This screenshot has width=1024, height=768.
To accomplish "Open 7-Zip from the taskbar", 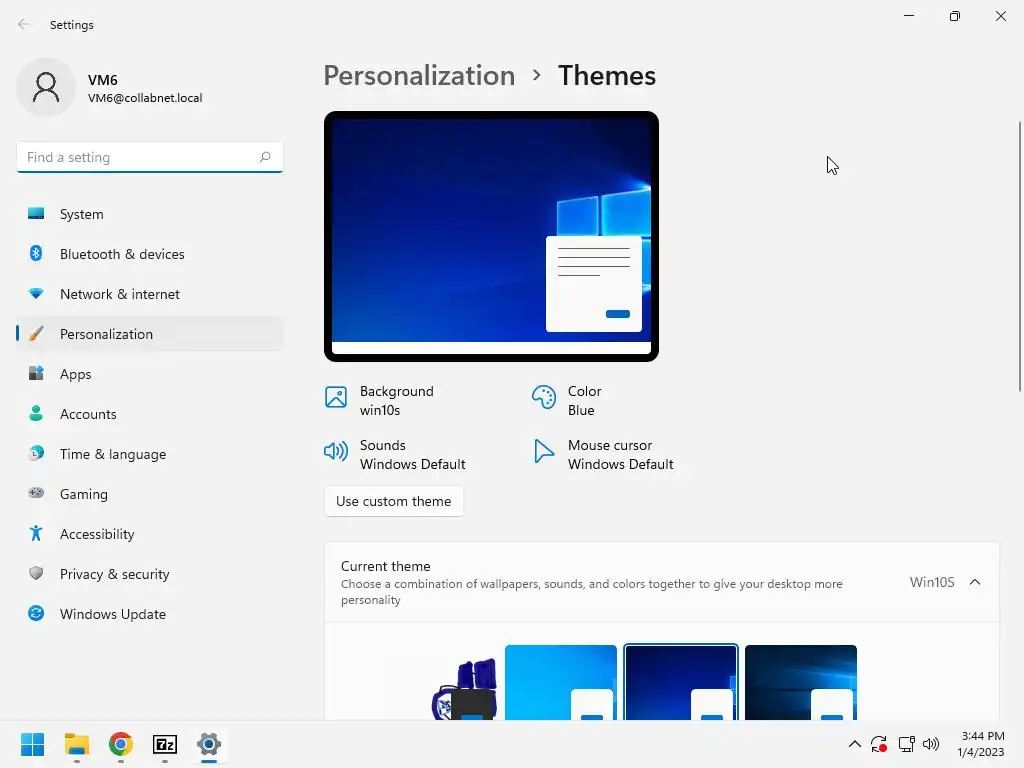I will coord(165,744).
